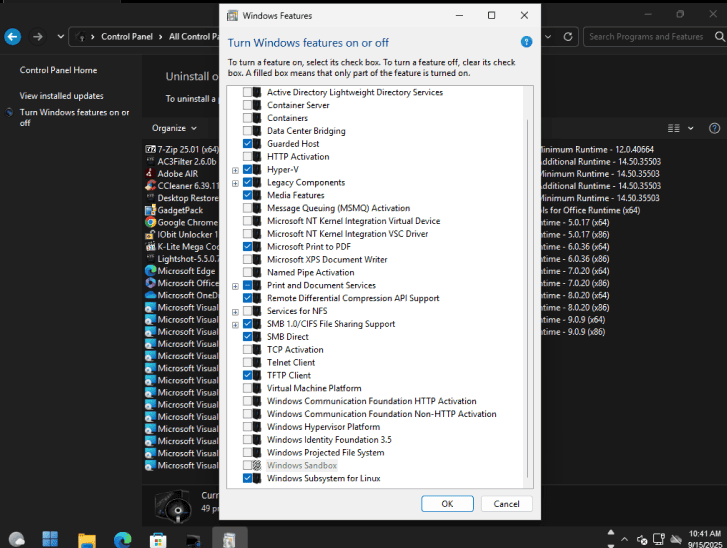This screenshot has height=548, width=727.
Task: Click the Search Programs and Features field
Action: click(x=648, y=37)
